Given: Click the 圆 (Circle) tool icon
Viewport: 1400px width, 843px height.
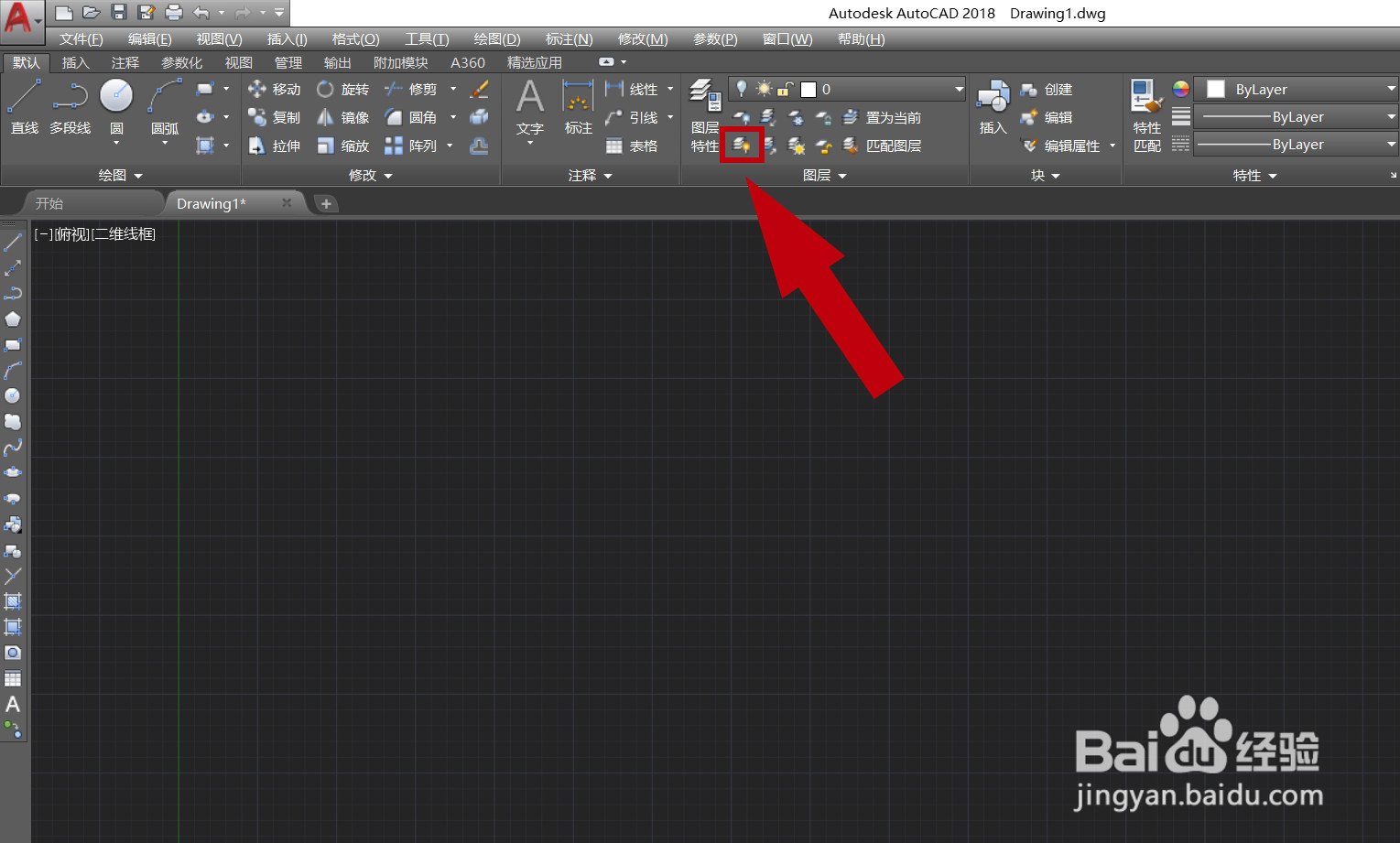Looking at the screenshot, I should click(x=116, y=95).
